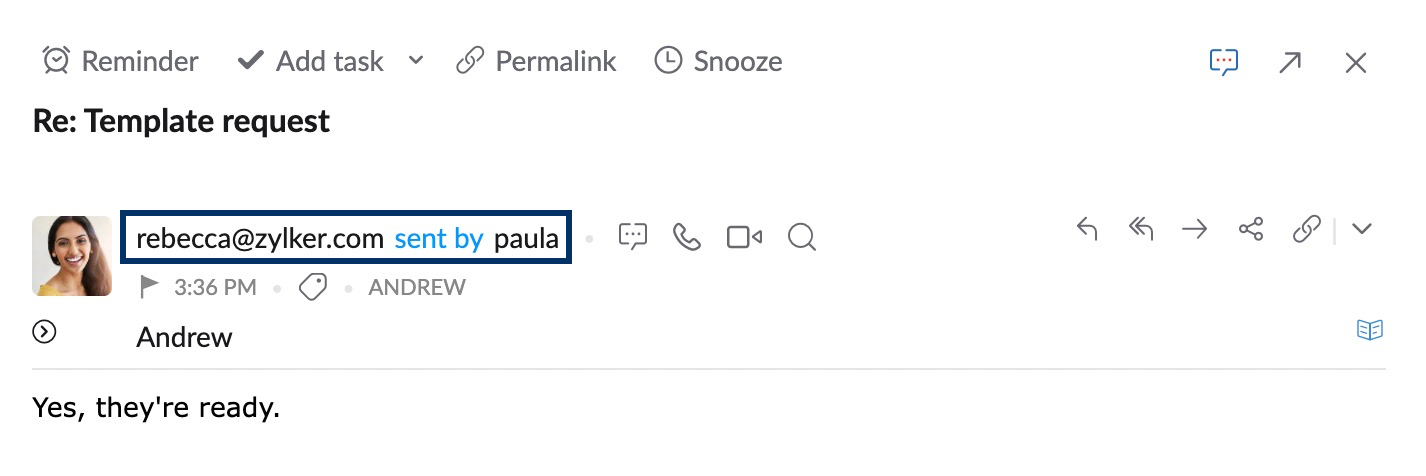The image size is (1426, 476).
Task: Search emails from this sender
Action: 801,237
